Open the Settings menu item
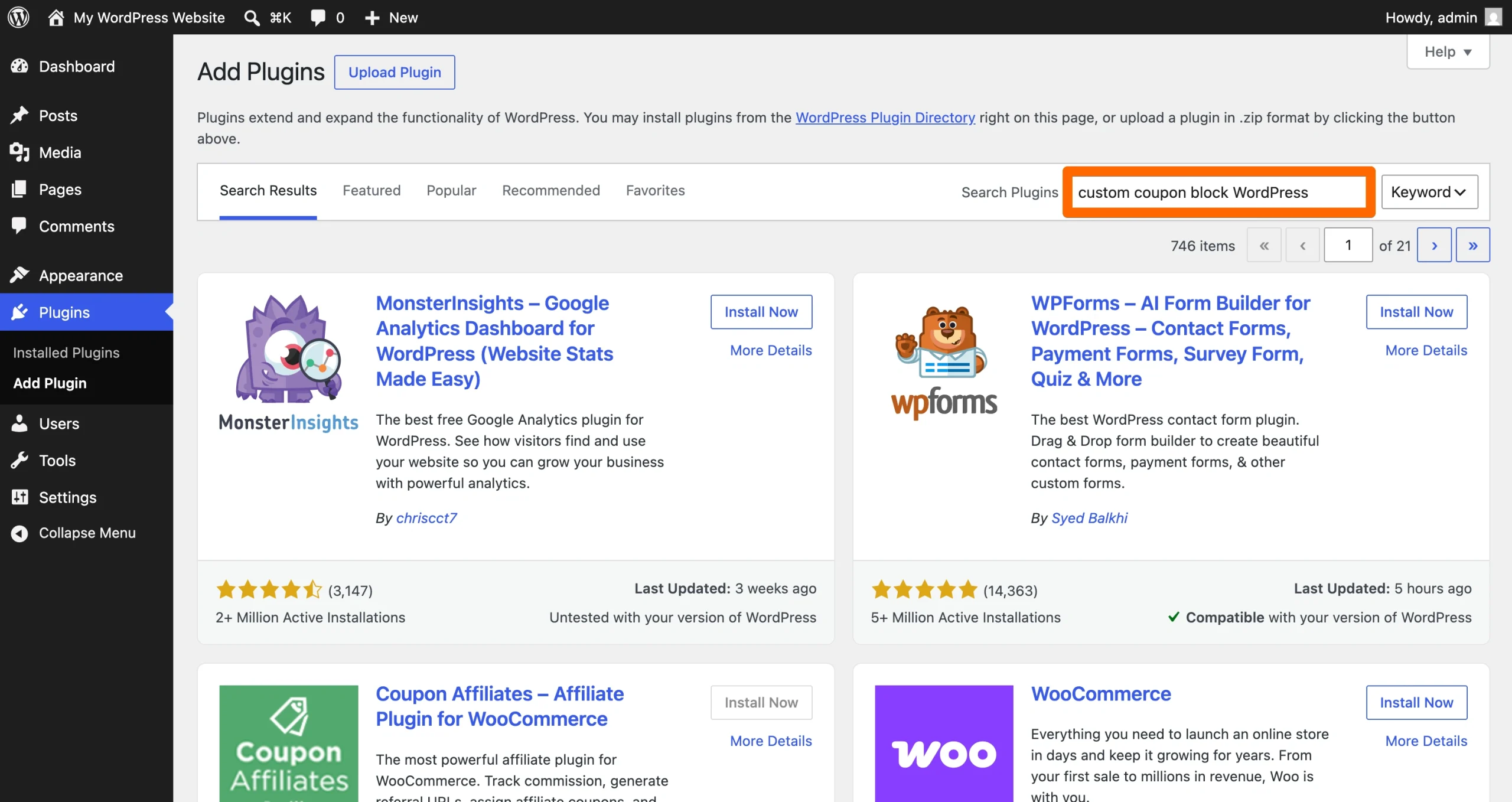 coord(87,497)
